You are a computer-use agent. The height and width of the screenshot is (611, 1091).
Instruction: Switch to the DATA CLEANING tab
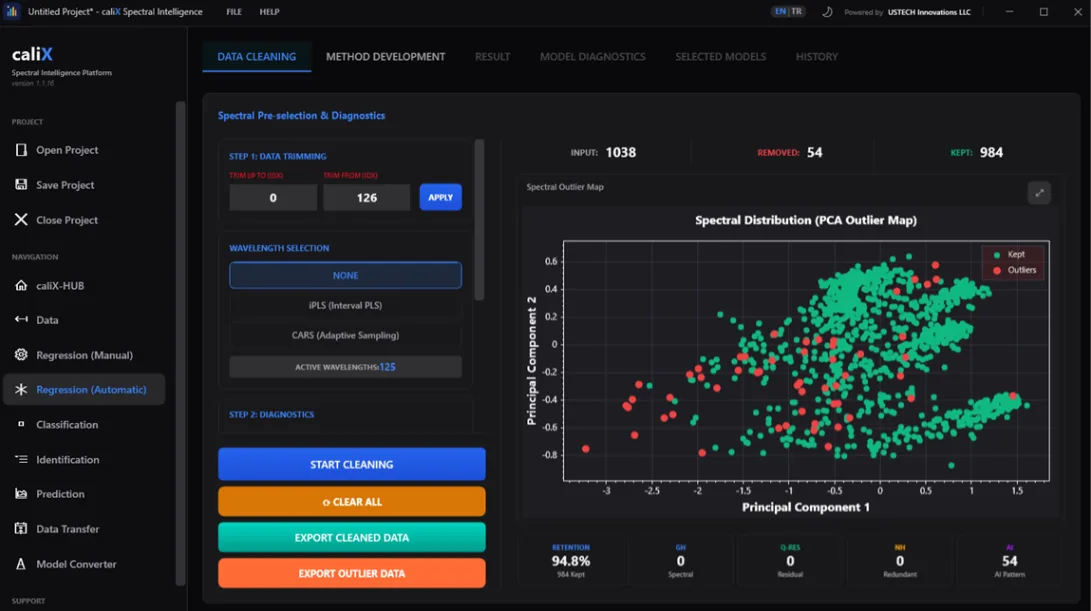[257, 56]
